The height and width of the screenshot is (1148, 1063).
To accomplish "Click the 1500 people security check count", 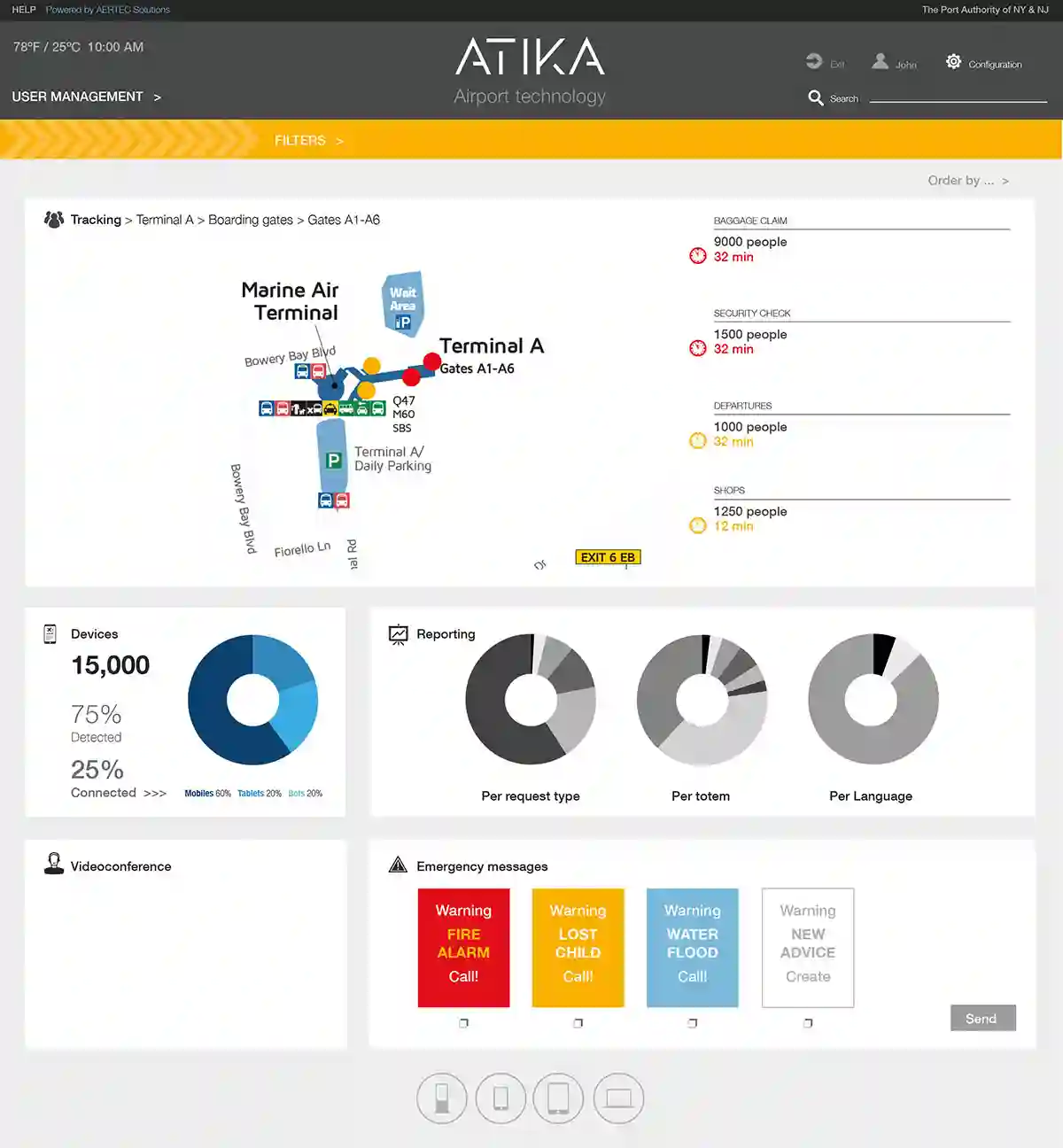I will point(750,334).
